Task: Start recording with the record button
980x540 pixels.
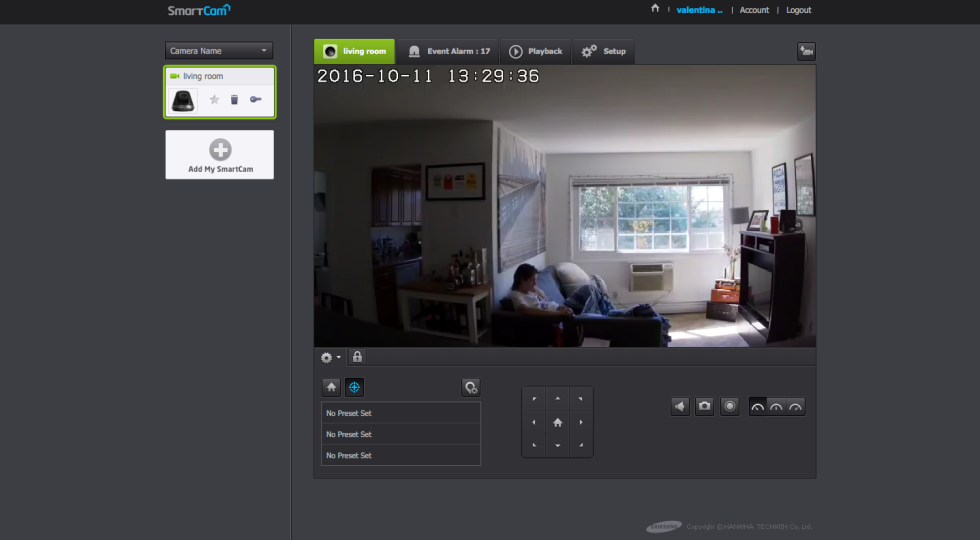Action: pos(730,406)
